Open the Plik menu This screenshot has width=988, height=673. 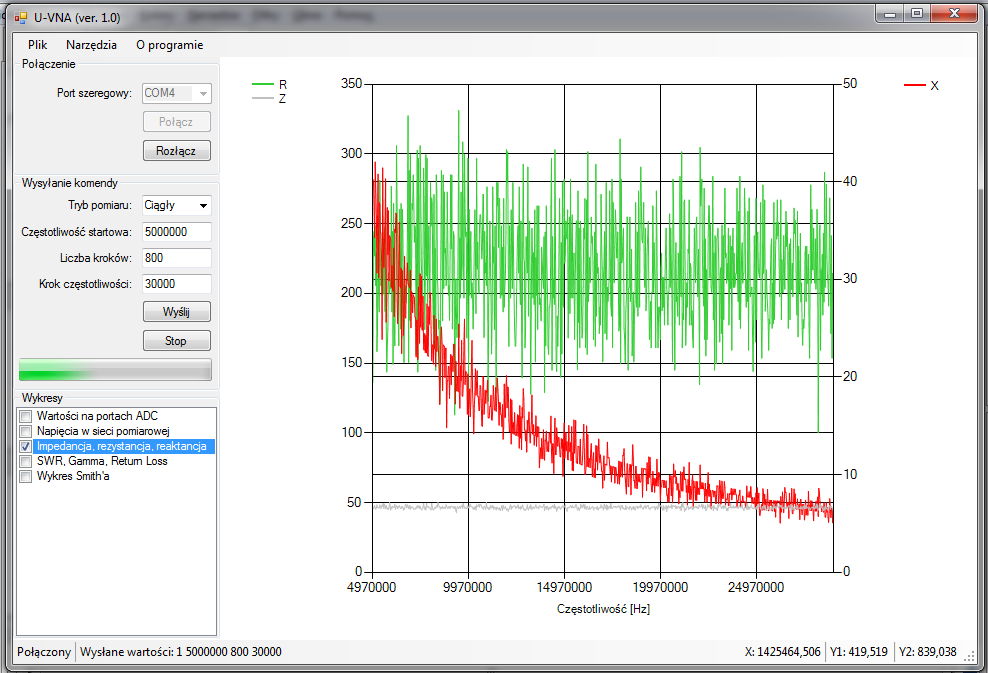click(x=38, y=45)
